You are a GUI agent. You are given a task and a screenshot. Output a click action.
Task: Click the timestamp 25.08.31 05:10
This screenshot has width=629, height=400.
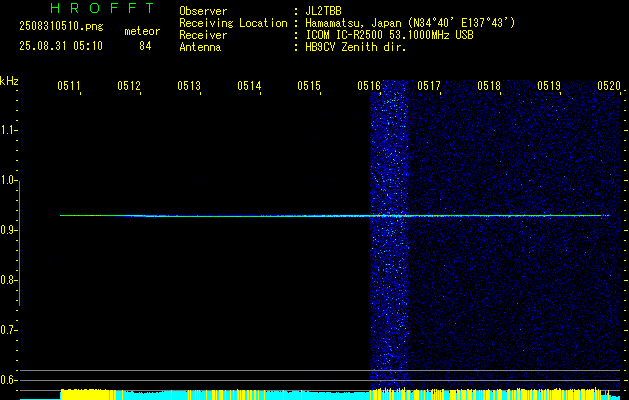61,46
